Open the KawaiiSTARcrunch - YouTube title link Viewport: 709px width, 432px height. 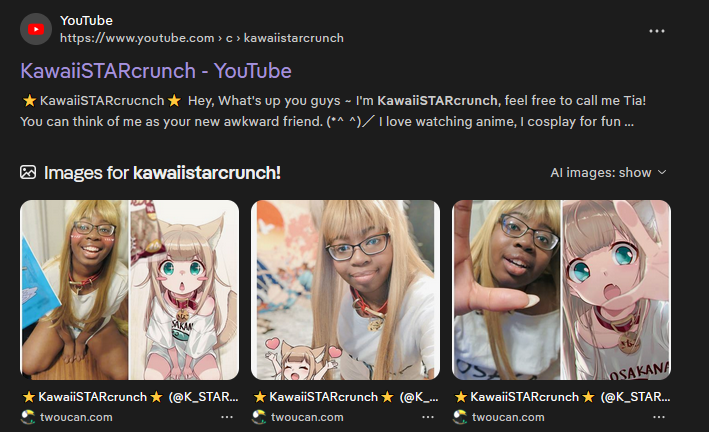click(156, 71)
